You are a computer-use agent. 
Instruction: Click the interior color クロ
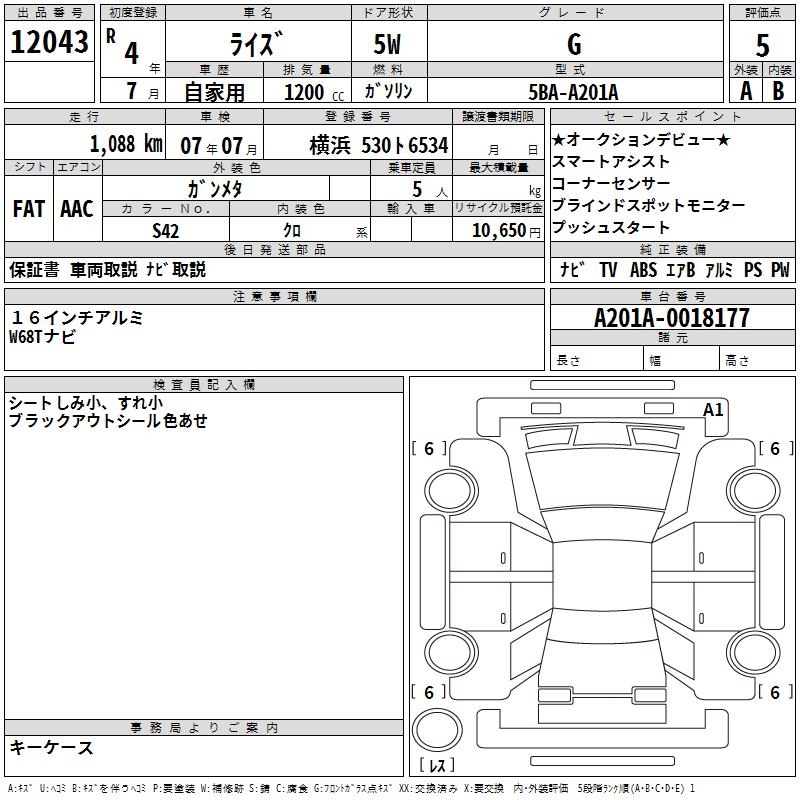pos(292,231)
